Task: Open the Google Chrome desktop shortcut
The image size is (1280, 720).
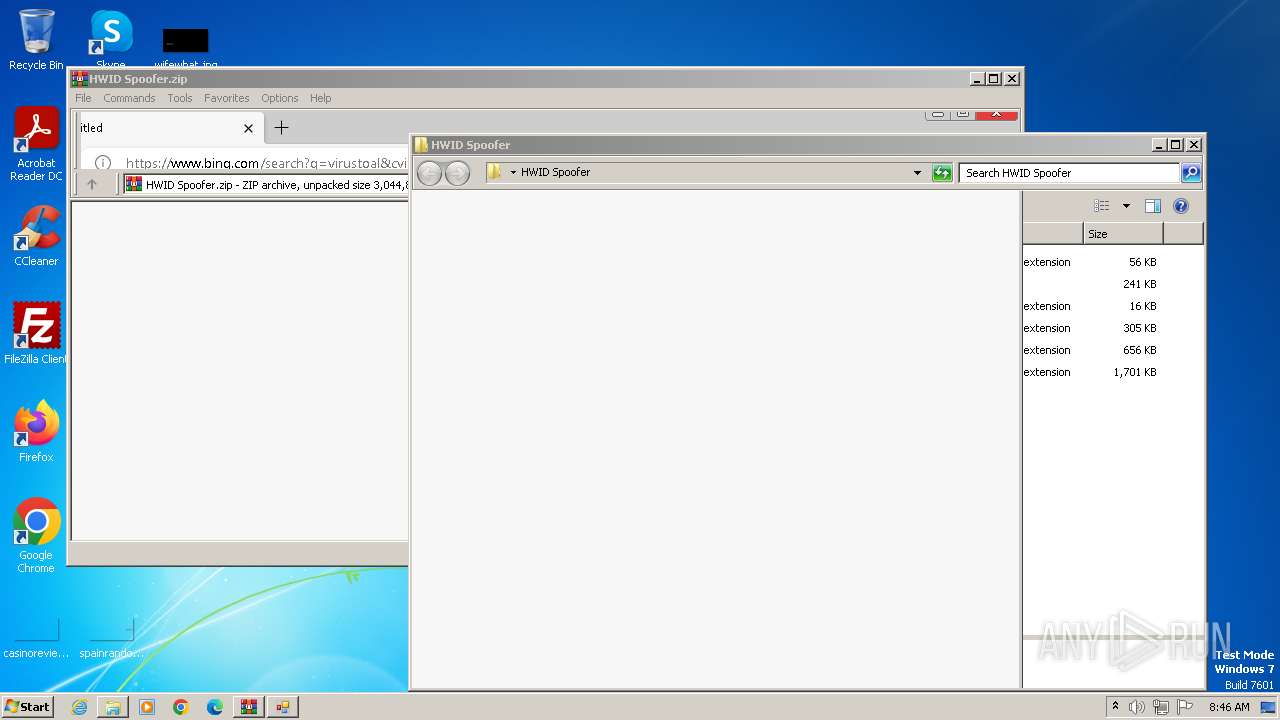Action: coord(36,536)
